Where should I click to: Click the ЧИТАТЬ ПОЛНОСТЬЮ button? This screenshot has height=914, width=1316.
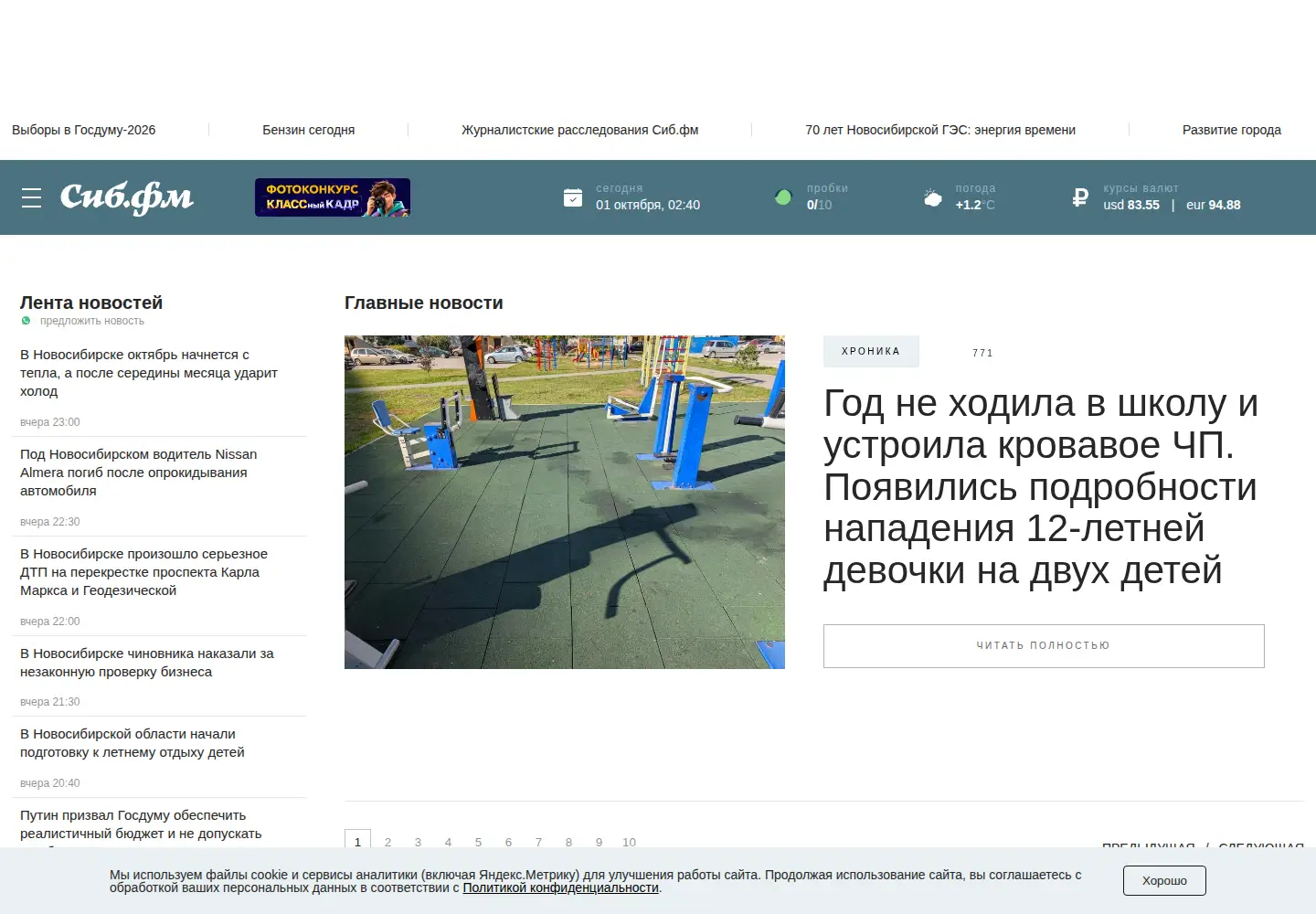click(1044, 646)
